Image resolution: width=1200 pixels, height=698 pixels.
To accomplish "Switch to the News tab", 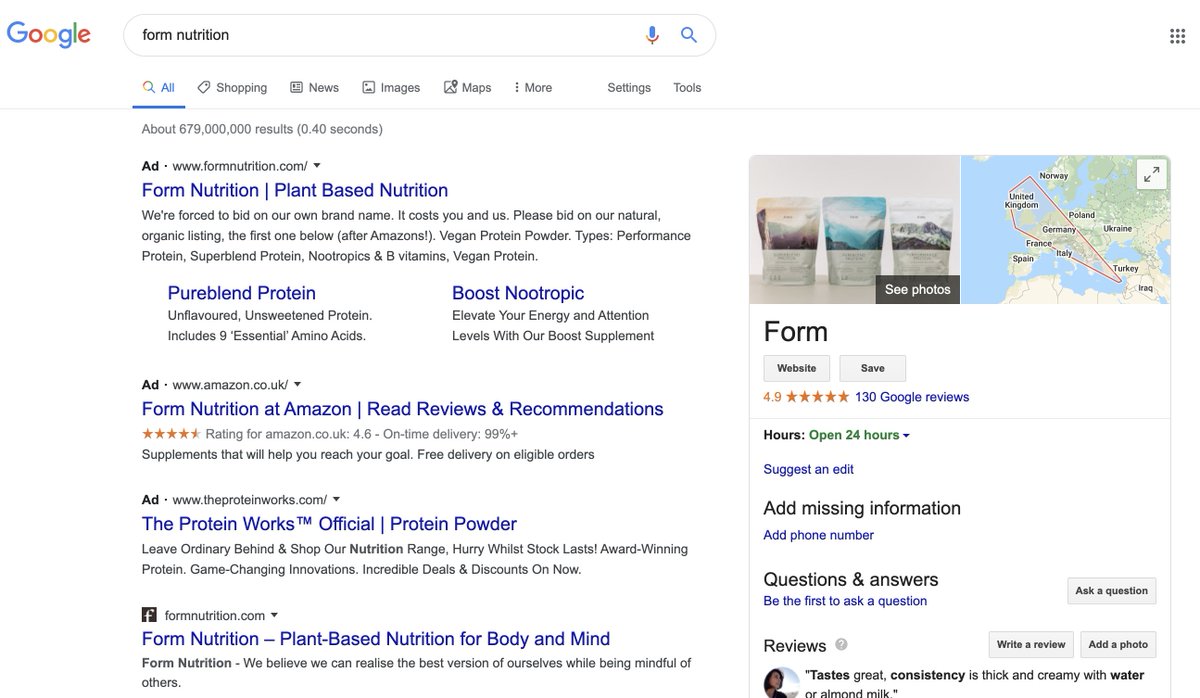I will pos(314,88).
